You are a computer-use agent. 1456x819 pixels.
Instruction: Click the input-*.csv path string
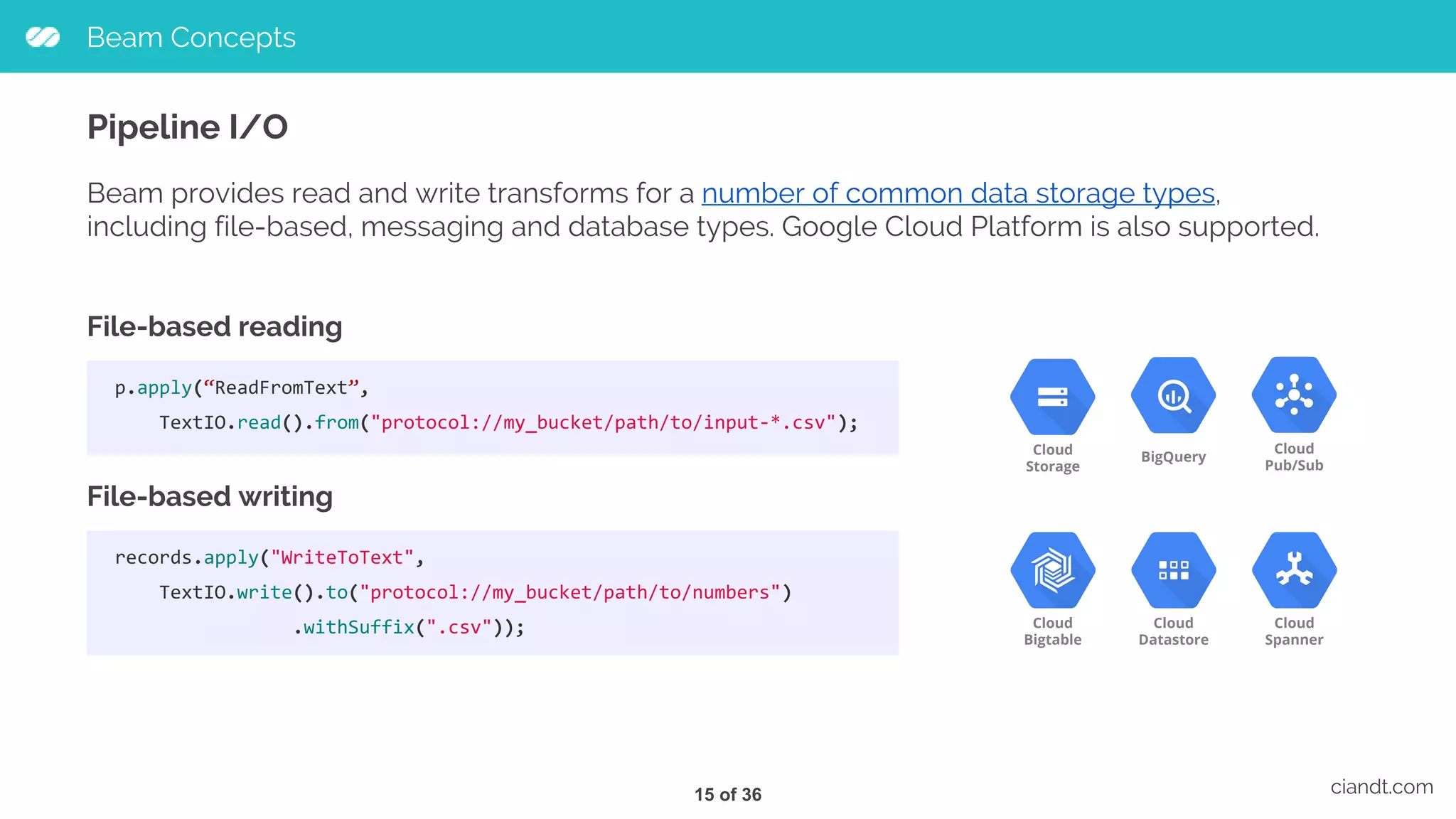point(764,422)
